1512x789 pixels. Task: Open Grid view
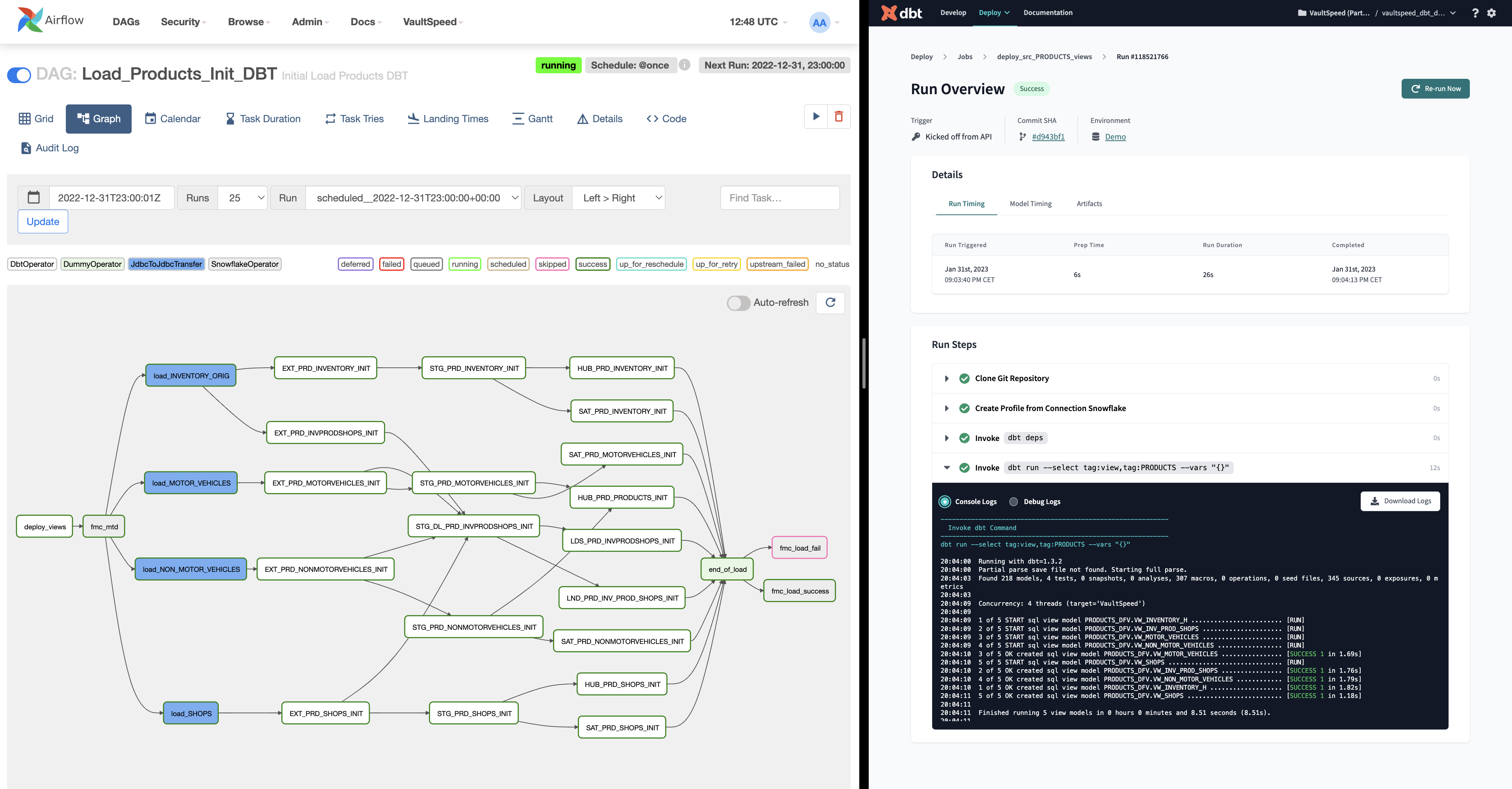click(x=36, y=119)
